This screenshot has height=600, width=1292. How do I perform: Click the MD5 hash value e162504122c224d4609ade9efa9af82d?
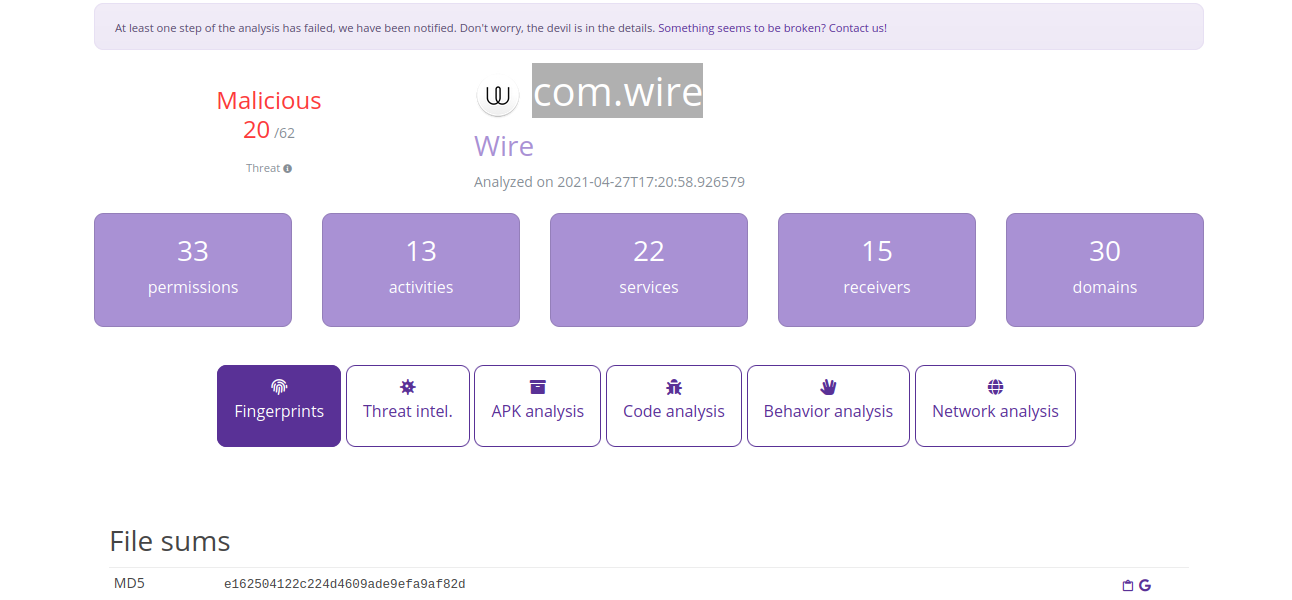click(345, 584)
